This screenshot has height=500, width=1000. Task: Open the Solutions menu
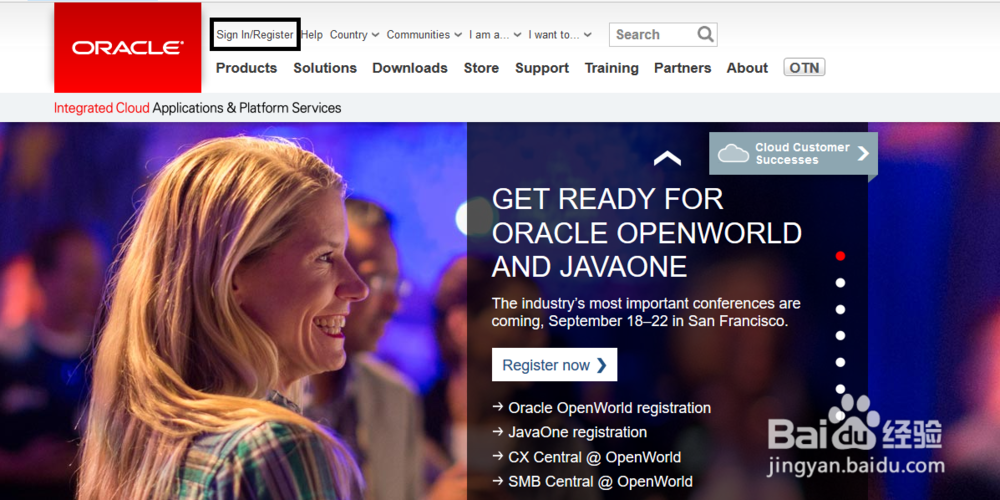pos(325,68)
